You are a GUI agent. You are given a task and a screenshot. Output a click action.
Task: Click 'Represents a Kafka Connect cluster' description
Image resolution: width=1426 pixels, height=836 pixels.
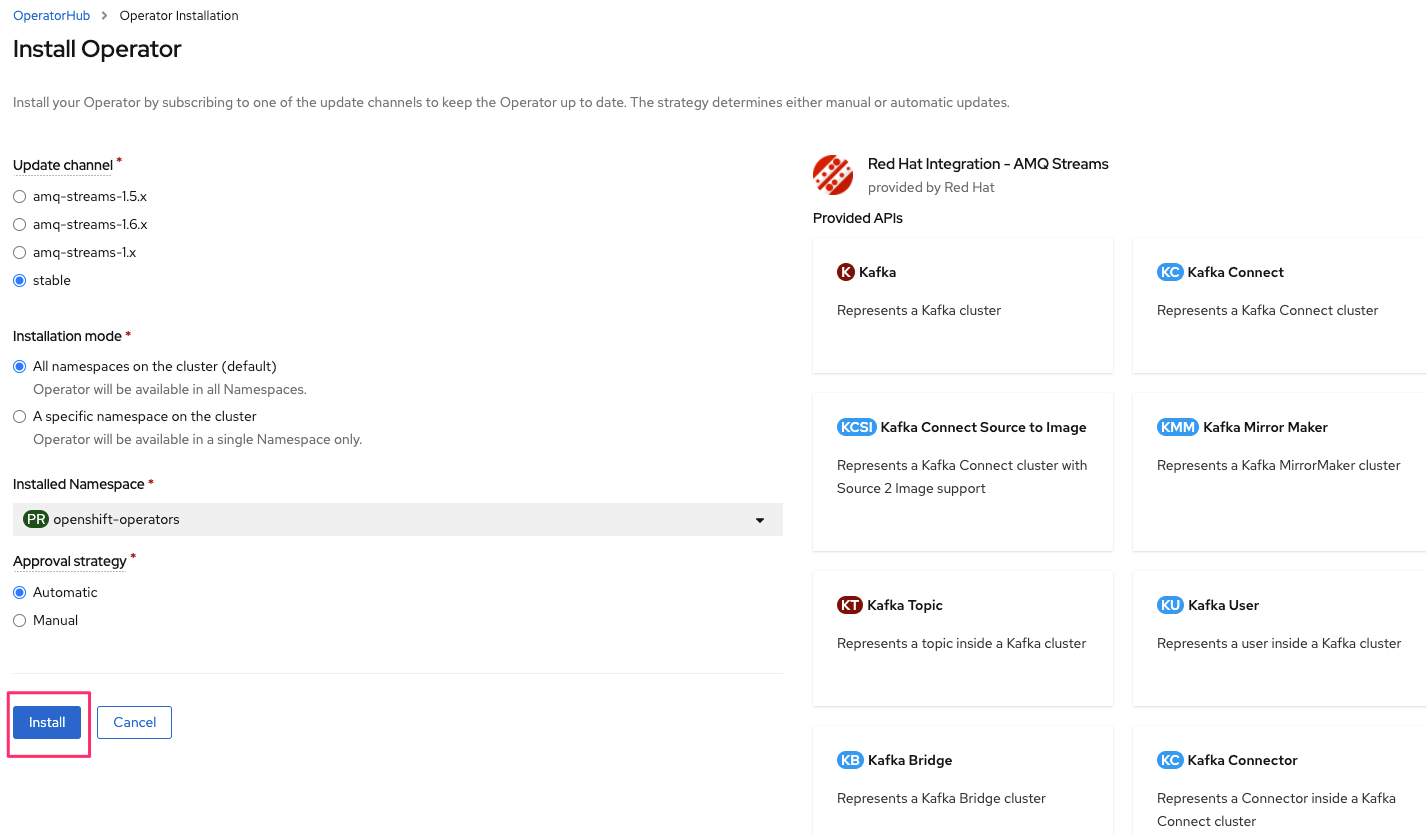point(1267,310)
